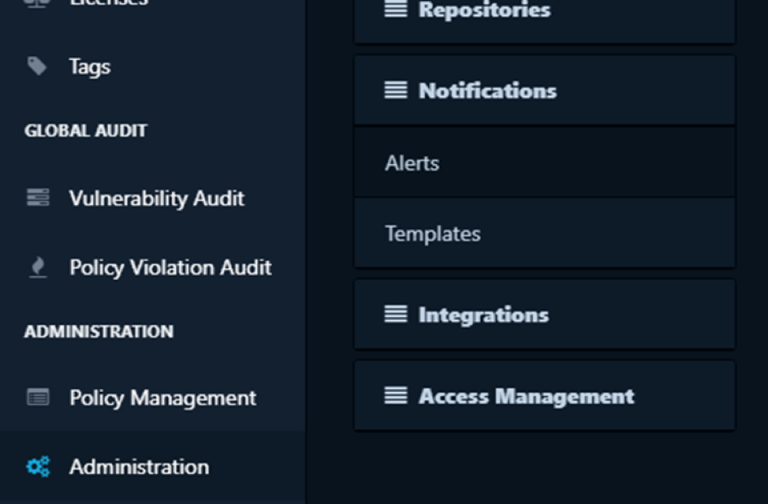Click the Policy Violation Audit flame icon
Viewport: 768px width, 504px height.
click(38, 267)
